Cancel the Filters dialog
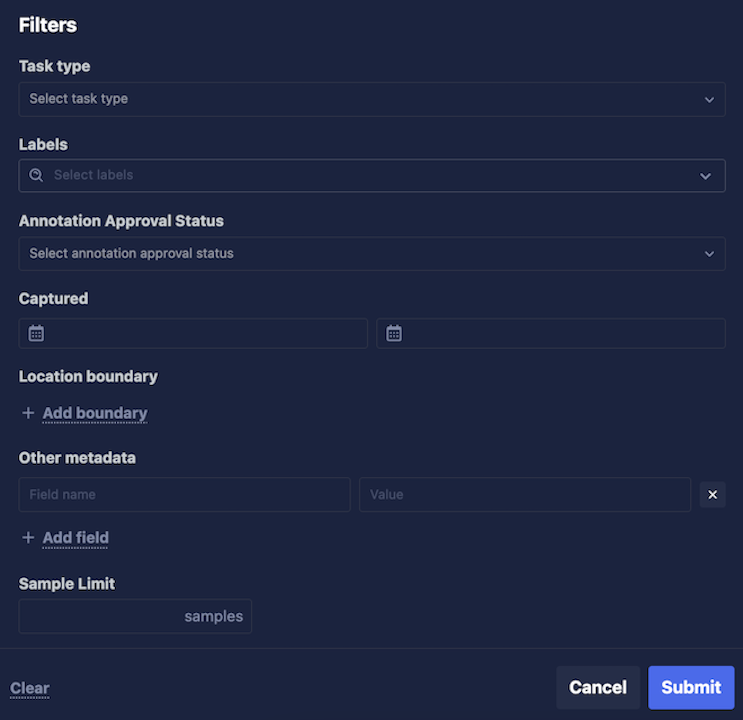The height and width of the screenshot is (720, 743). point(598,687)
